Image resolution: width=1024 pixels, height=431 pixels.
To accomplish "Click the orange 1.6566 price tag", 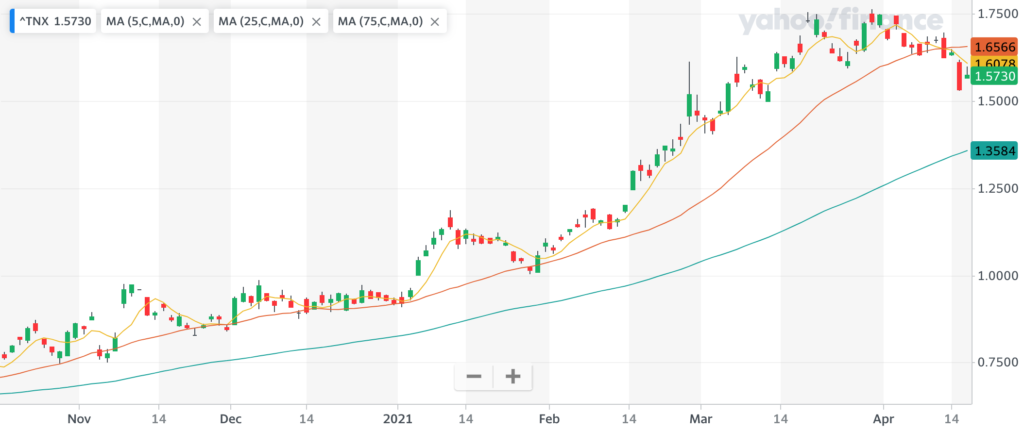I will [x=995, y=47].
